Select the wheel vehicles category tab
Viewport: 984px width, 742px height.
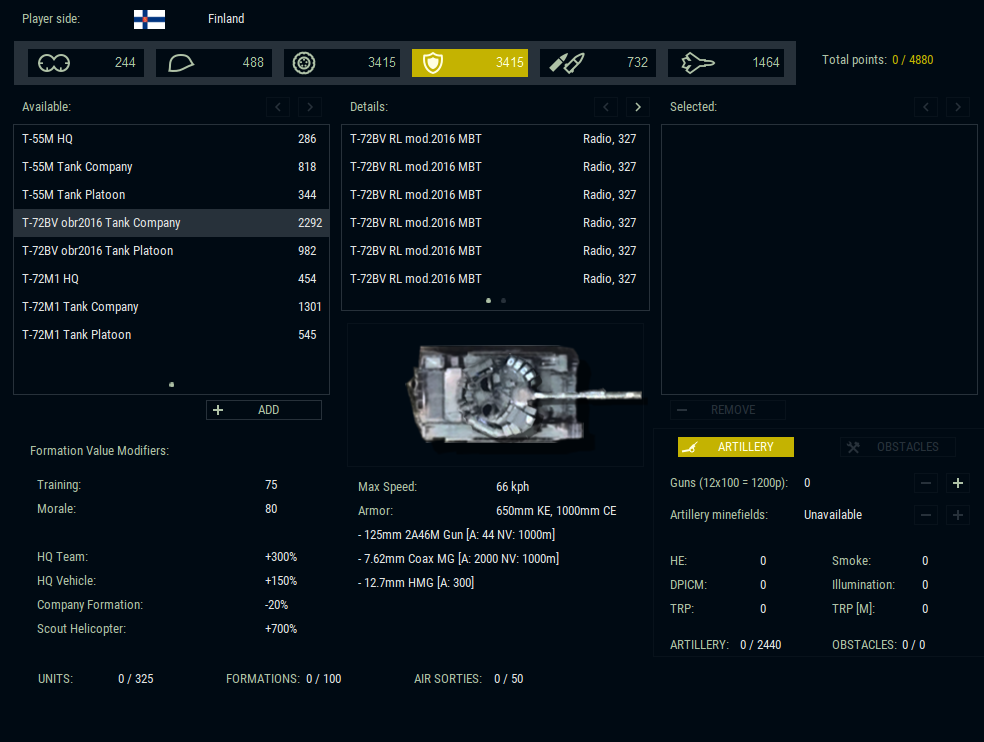[x=341, y=63]
